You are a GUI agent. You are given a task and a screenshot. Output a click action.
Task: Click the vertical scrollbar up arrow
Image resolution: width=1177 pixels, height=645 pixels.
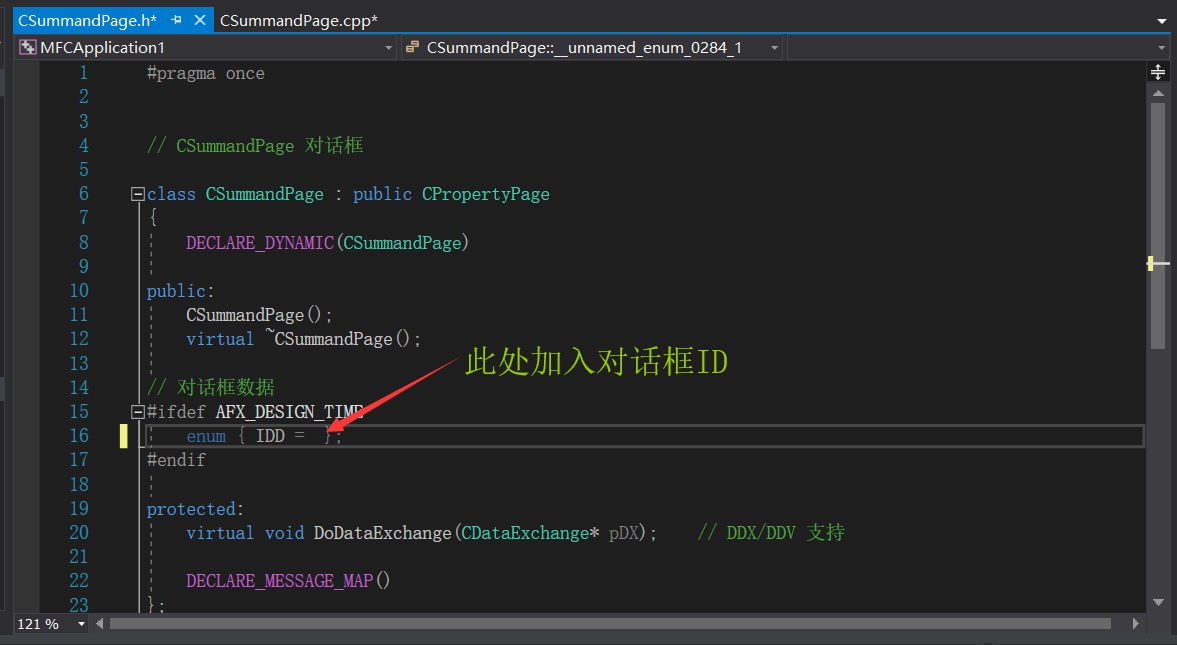point(1157,92)
